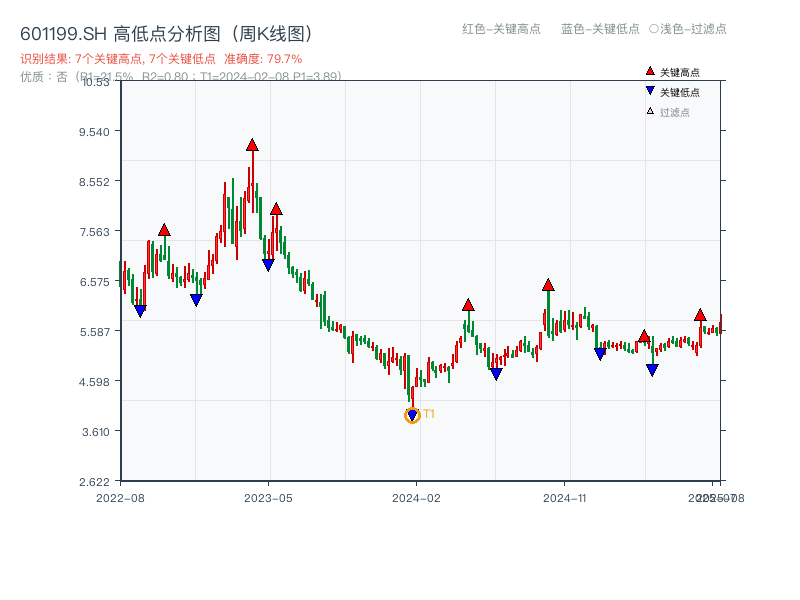The image size is (800, 600).
Task: Click the blue low-point triangle near 4.598 in 2024
Action: pyautogui.click(x=495, y=374)
